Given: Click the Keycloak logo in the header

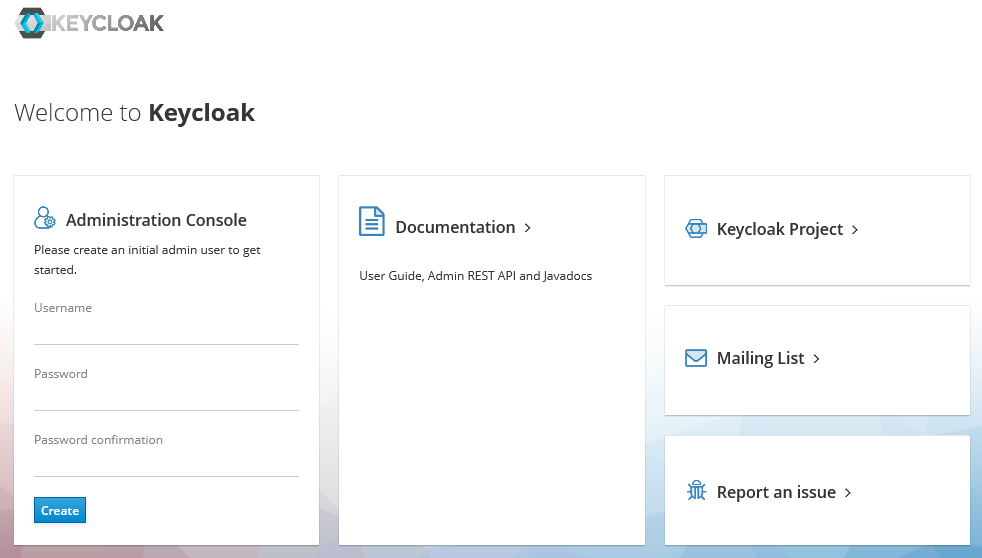Looking at the screenshot, I should [89, 23].
